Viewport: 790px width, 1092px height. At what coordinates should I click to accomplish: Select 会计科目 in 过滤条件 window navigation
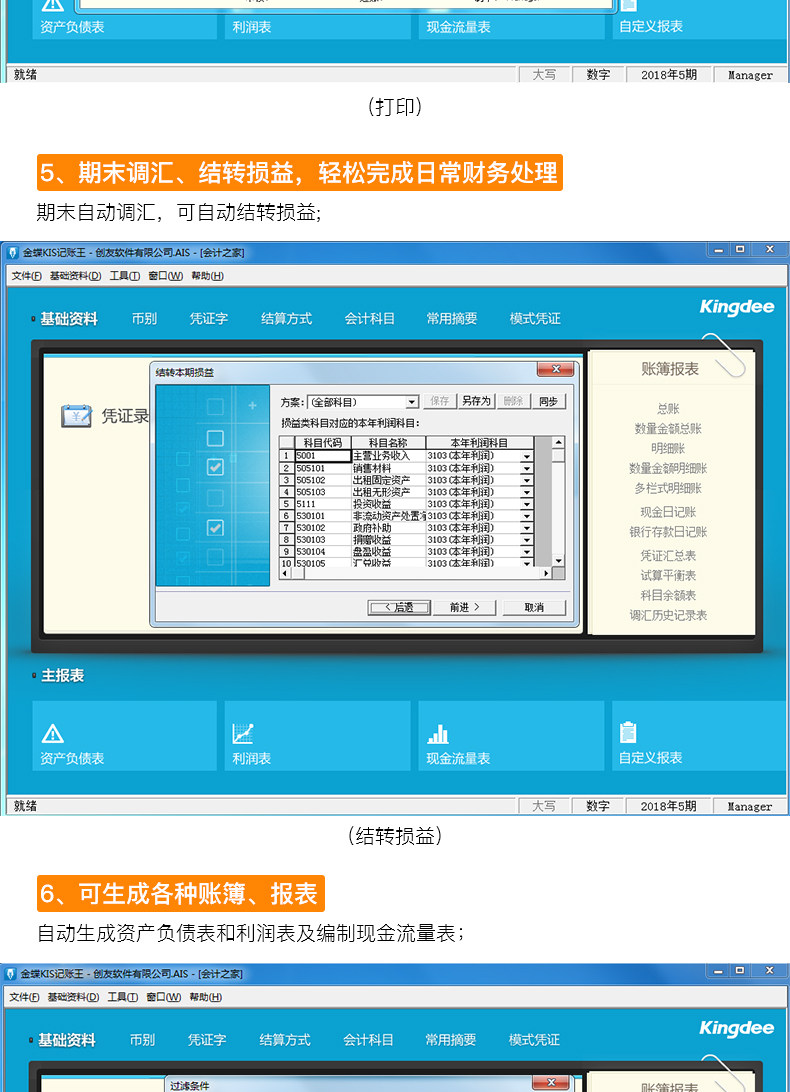(368, 1040)
